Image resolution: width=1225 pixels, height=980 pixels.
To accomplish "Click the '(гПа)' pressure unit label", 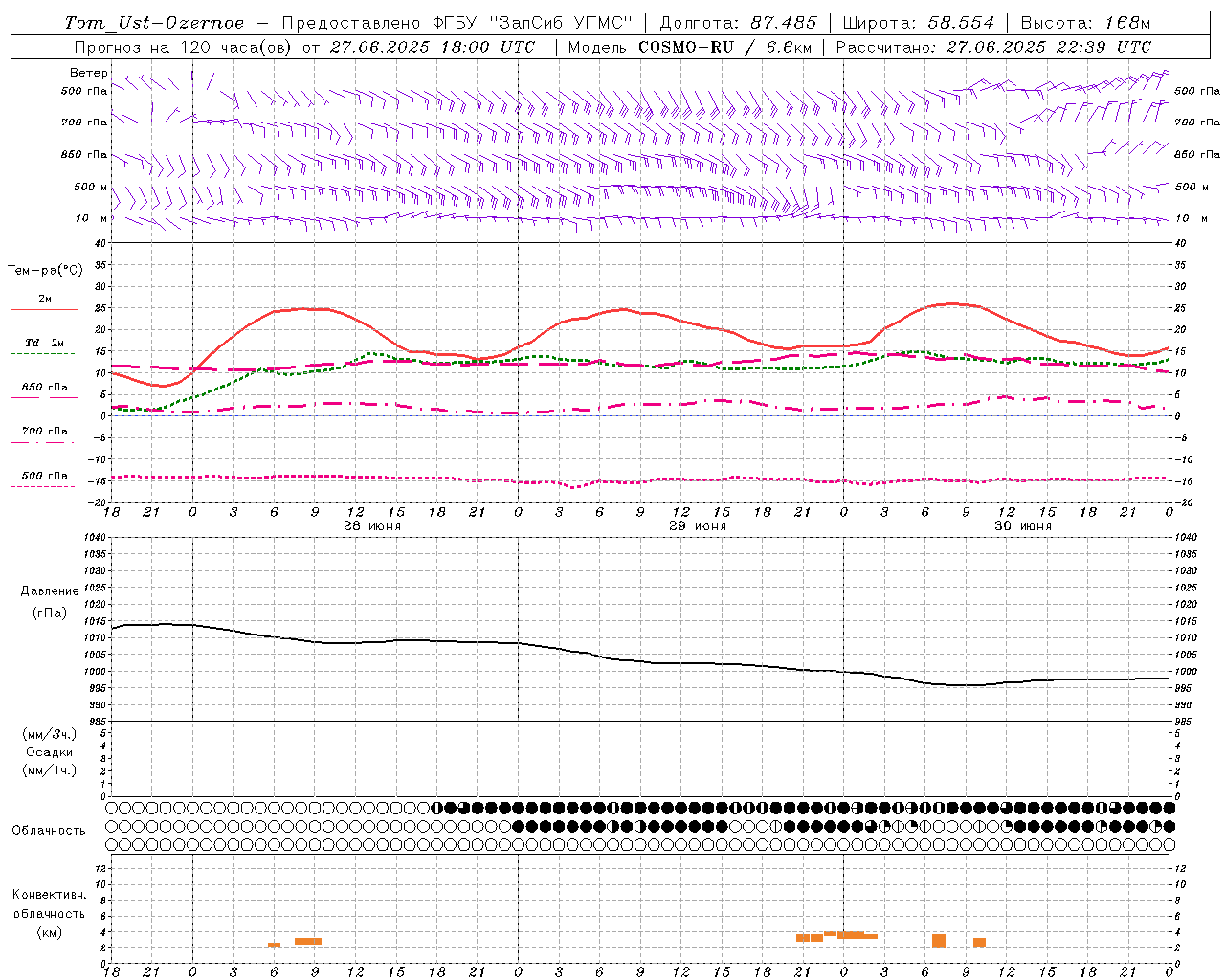I will coord(50,612).
